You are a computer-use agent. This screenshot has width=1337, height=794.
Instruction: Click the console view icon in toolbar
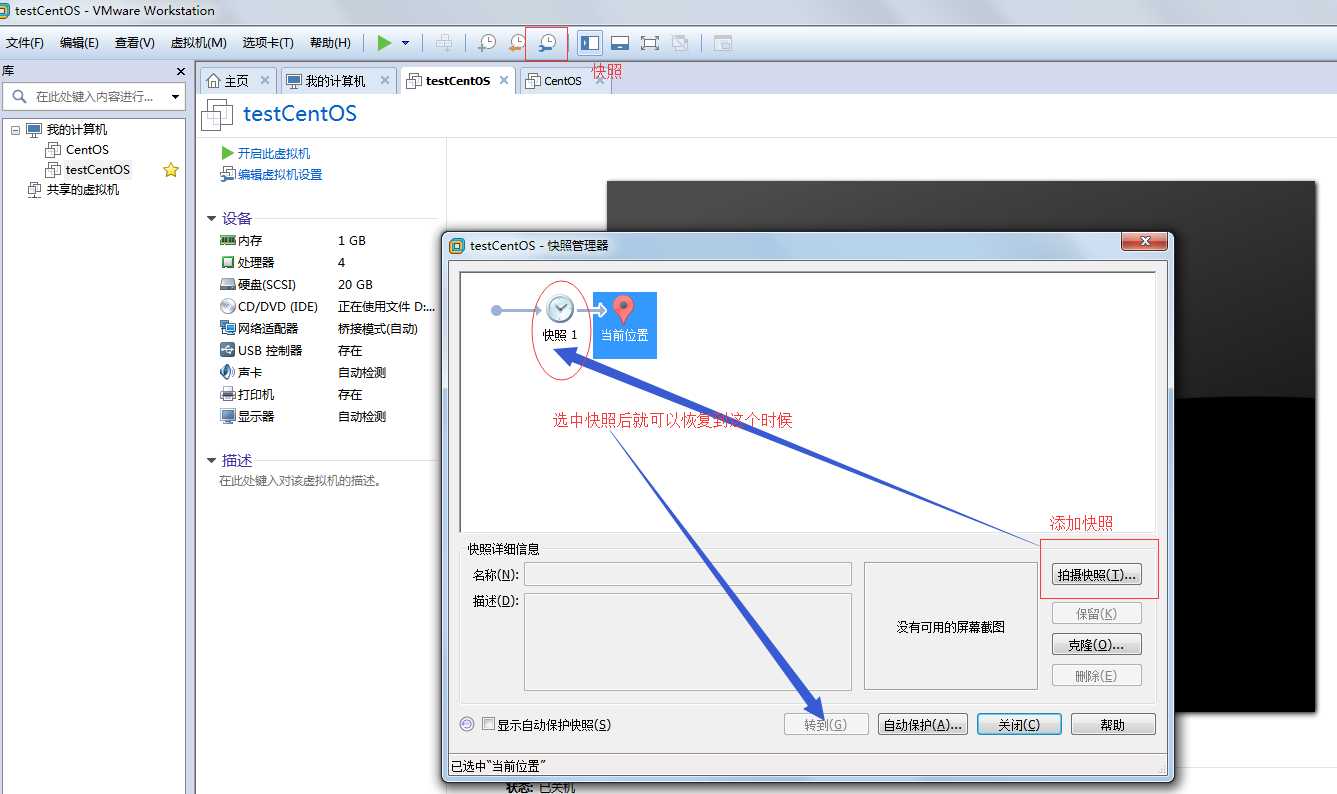[722, 43]
